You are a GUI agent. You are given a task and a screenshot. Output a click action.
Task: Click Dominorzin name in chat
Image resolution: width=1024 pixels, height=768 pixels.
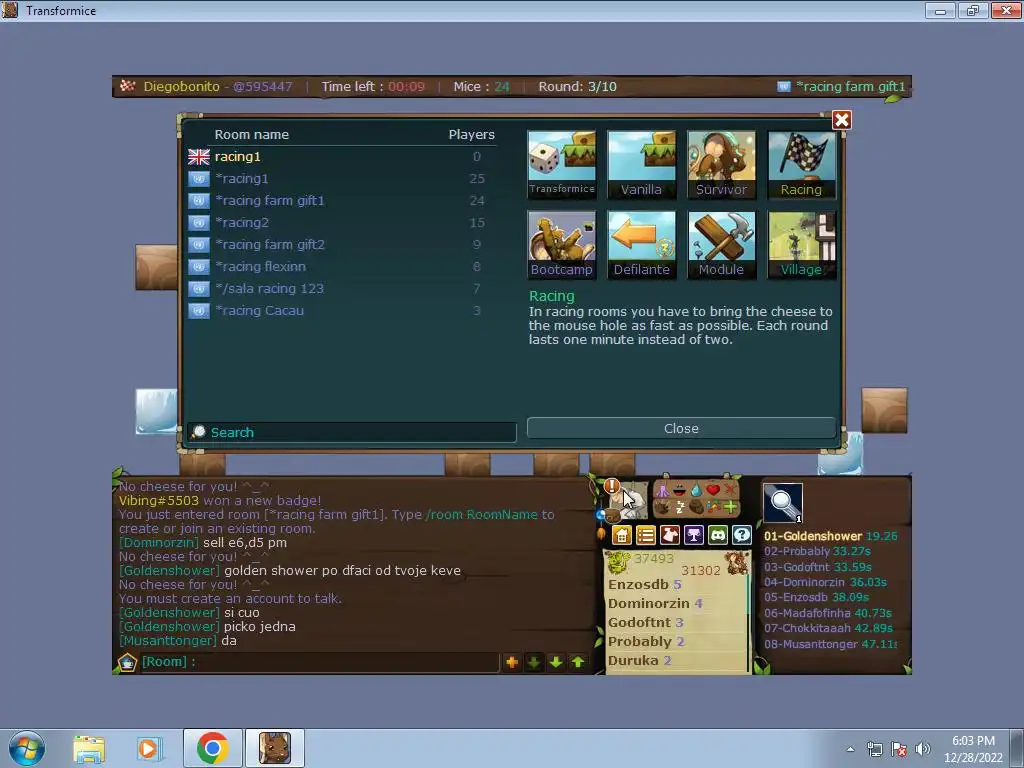pyautogui.click(x=159, y=543)
